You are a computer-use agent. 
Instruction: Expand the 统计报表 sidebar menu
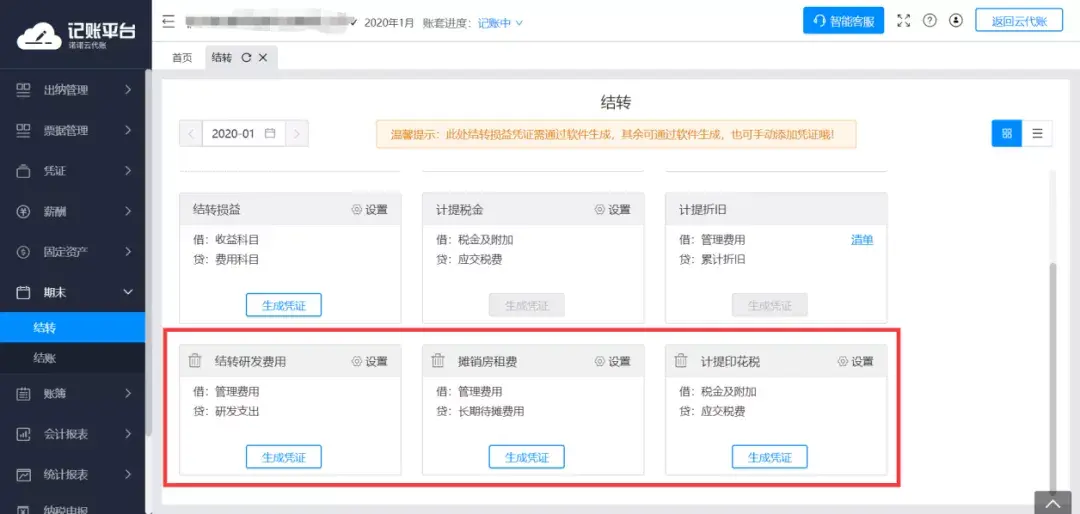point(72,475)
